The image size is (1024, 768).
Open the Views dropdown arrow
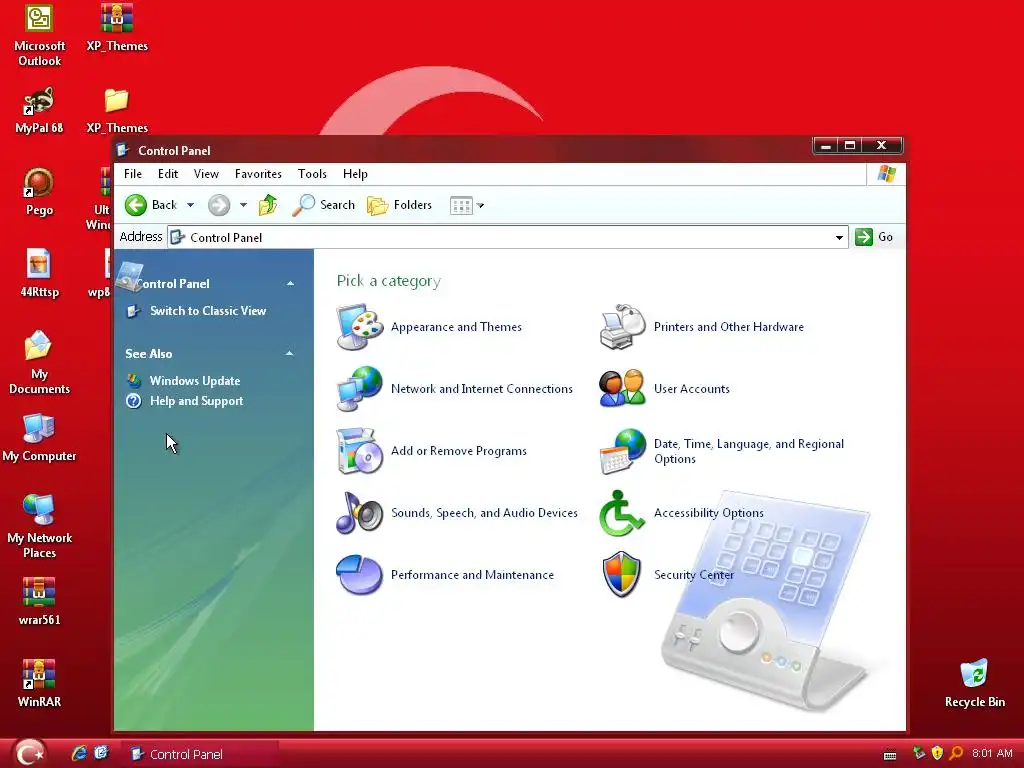pyautogui.click(x=480, y=206)
